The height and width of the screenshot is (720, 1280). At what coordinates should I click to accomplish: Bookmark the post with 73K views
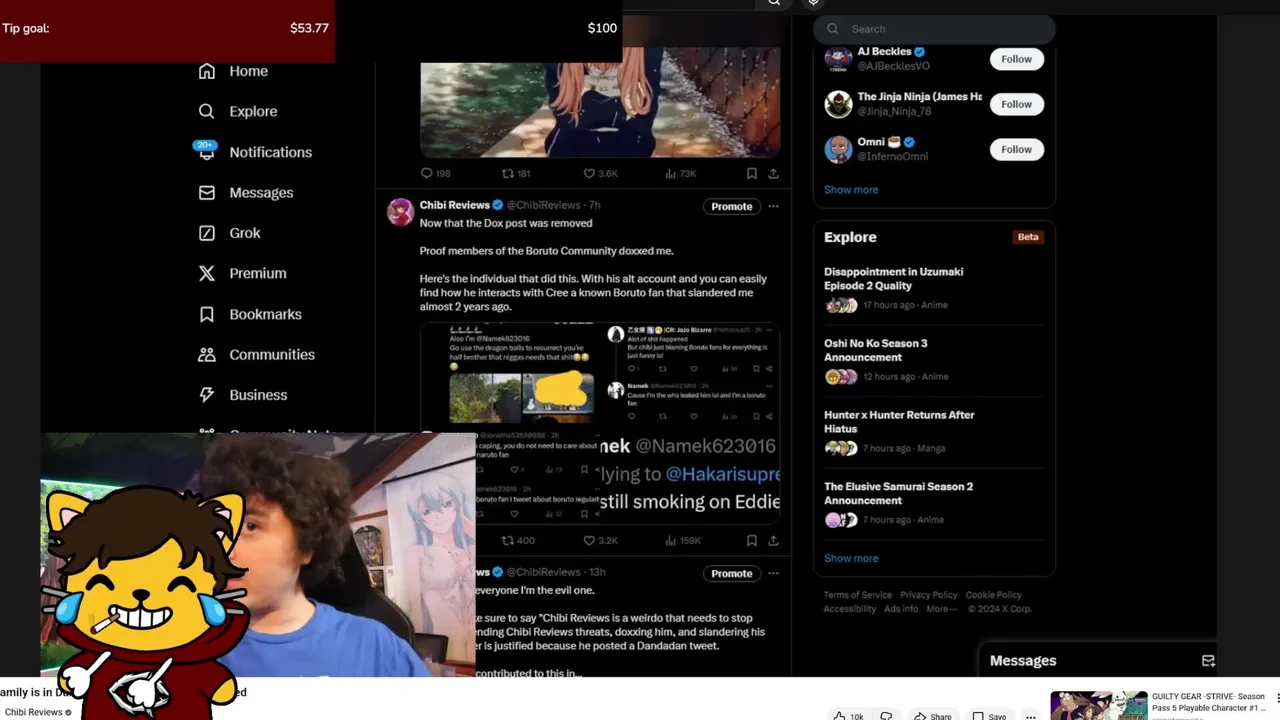[x=751, y=174]
